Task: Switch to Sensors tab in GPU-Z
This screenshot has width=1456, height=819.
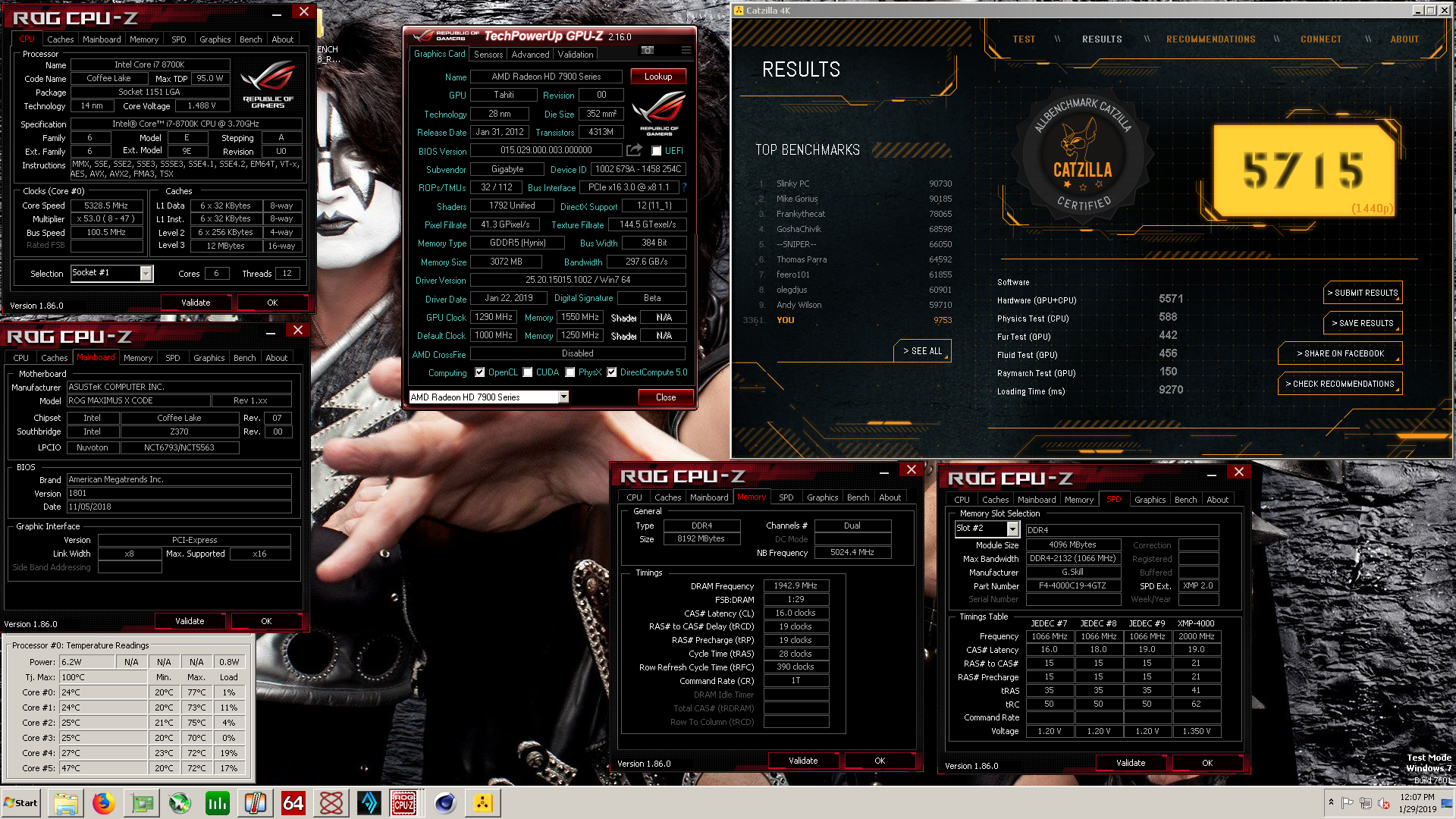Action: [488, 55]
